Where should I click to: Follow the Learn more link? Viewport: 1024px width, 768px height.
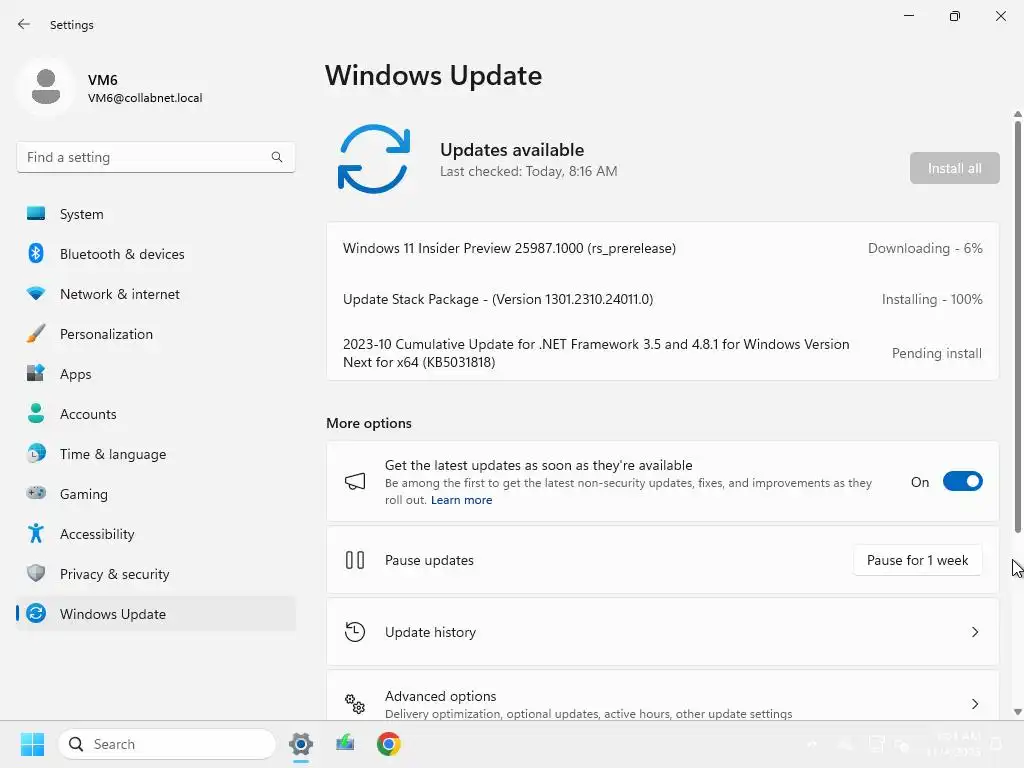point(461,500)
